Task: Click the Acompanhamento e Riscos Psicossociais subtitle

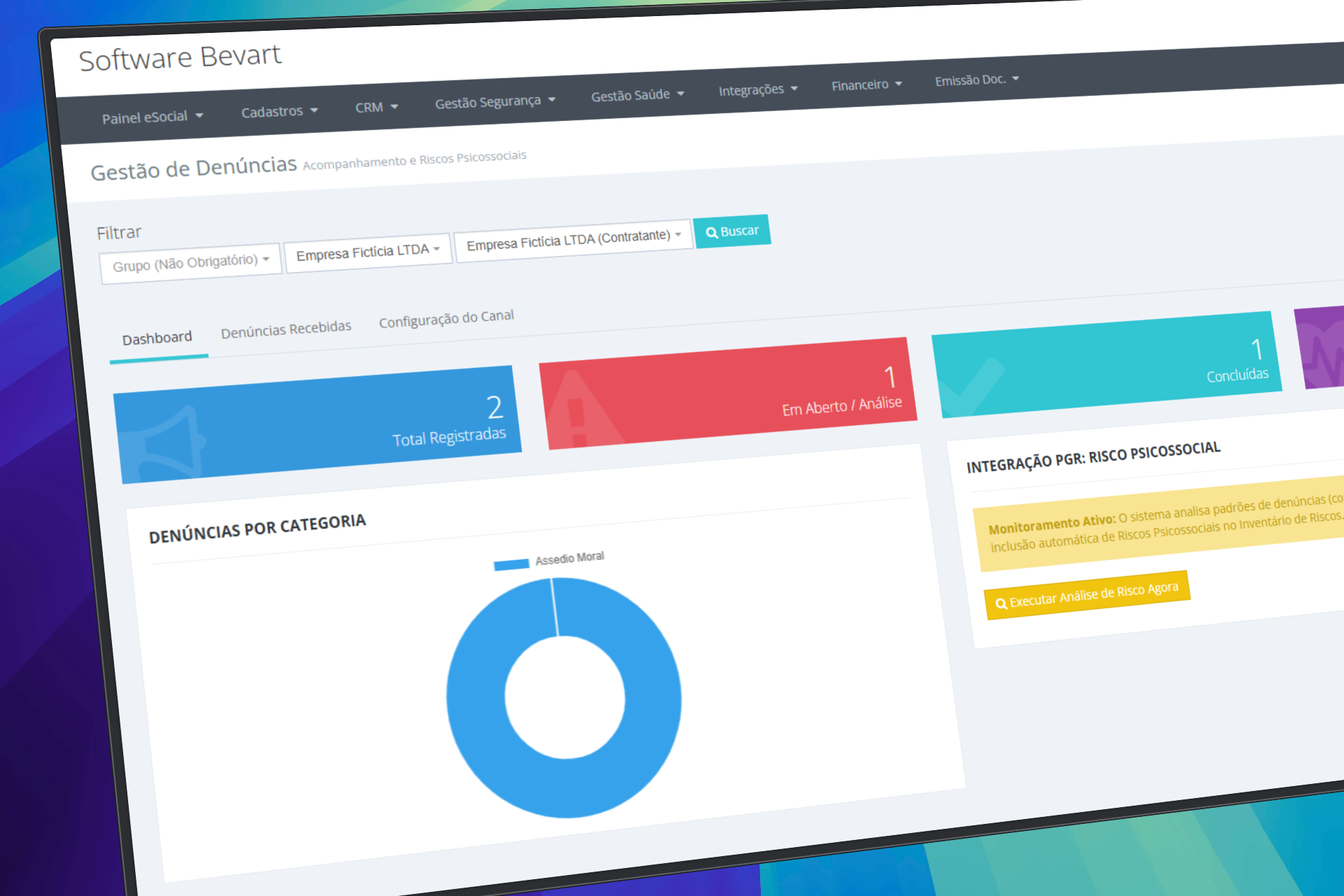Action: [x=414, y=160]
